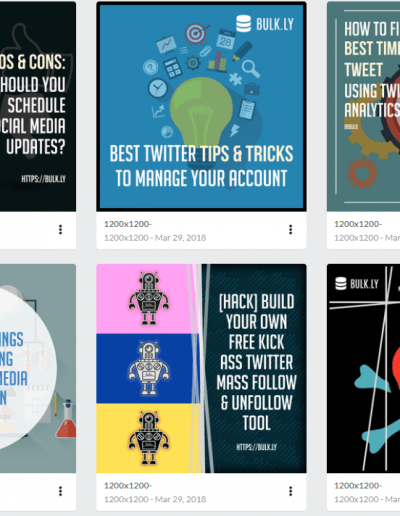Click Bulk.ly logo on skull crossbones image
Screen dimensions: 400x516
coord(357,284)
